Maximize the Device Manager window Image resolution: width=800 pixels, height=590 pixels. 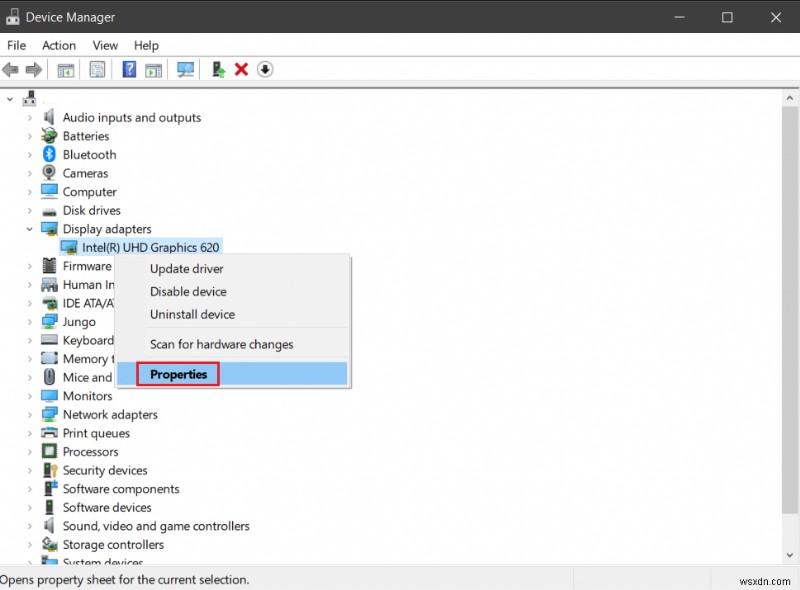pos(727,17)
